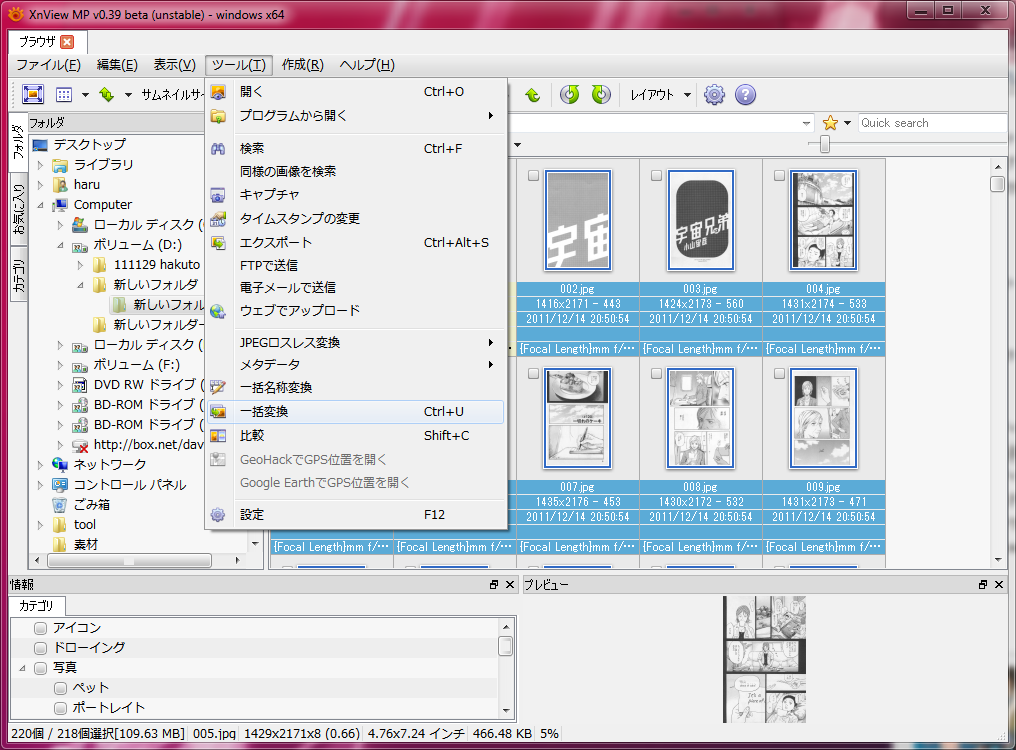
Task: Click the icon beside タイムスタンプの変更
Action: (x=218, y=218)
